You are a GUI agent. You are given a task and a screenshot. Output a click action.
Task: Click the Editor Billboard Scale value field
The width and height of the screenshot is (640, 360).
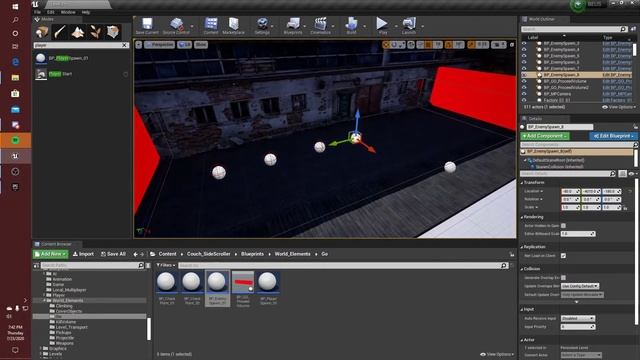click(578, 234)
